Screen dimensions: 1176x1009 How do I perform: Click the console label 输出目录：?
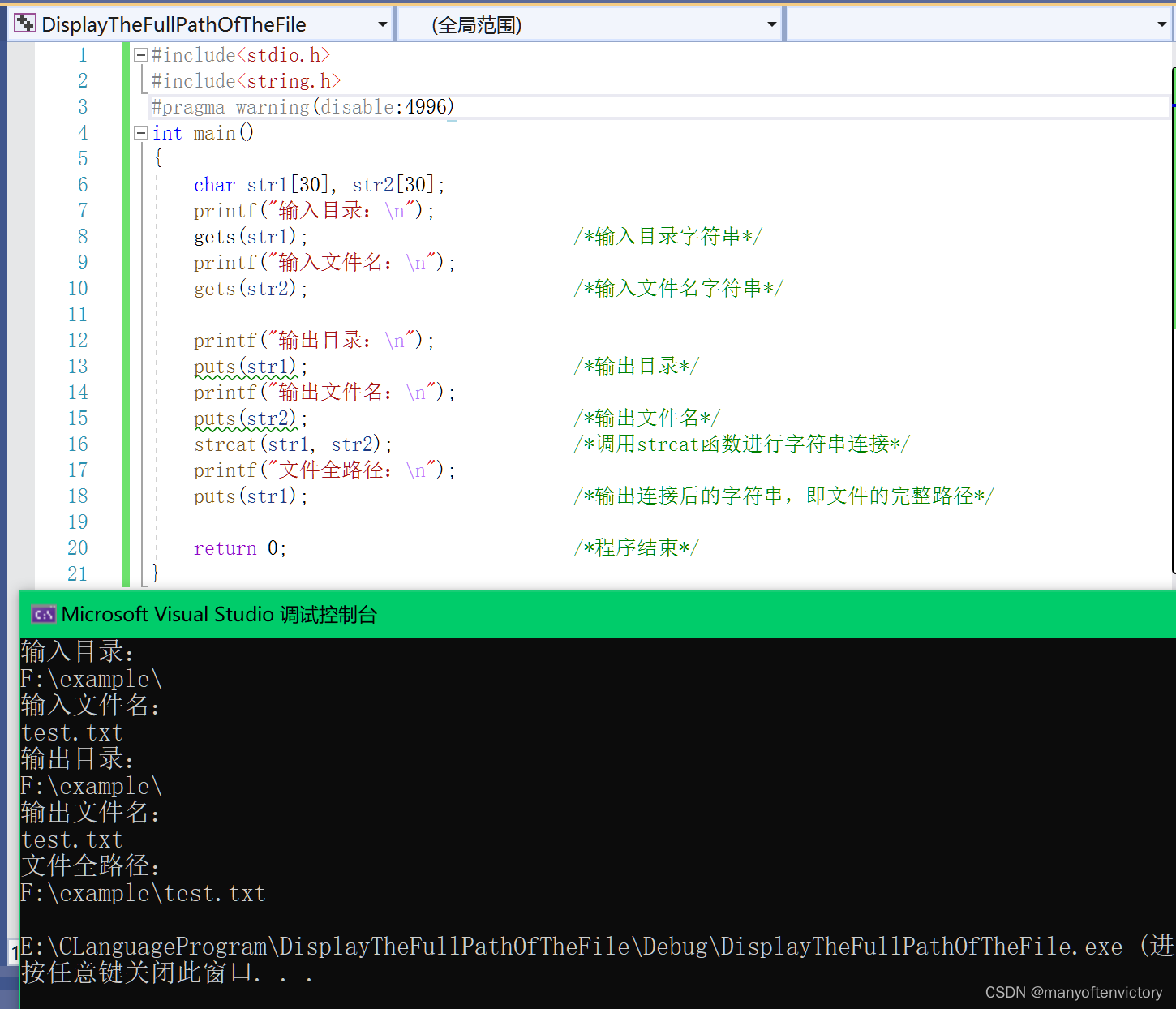(x=78, y=759)
